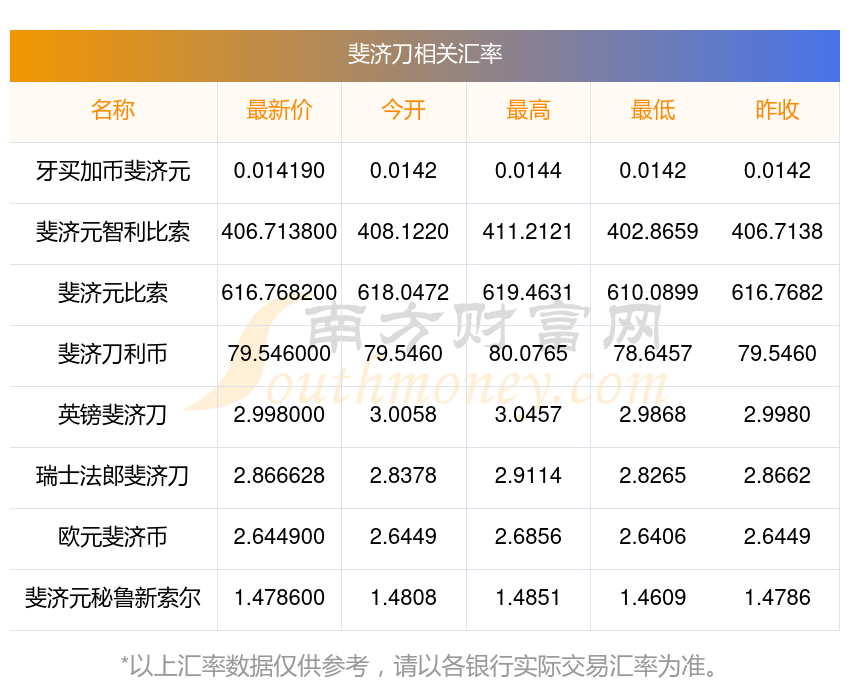
Task: Select the 欧元斐济币 row name
Action: (113, 537)
